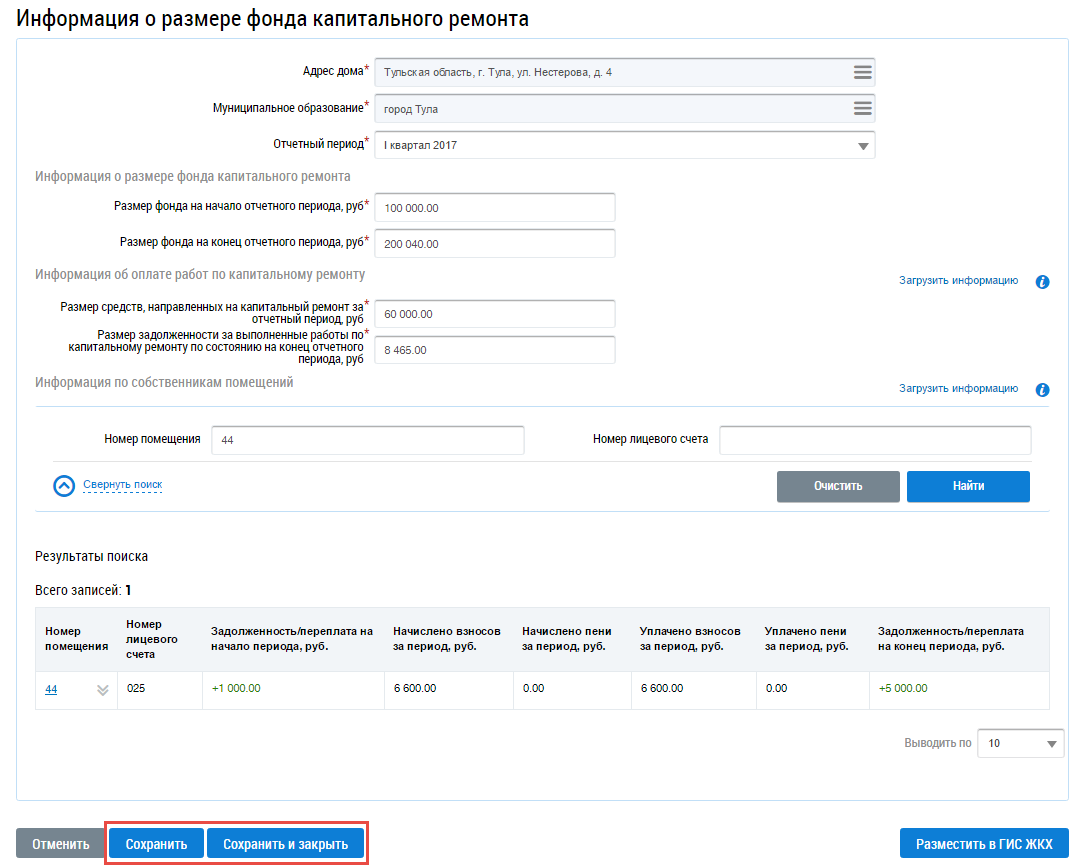Open premises number 44 link in results
The image size is (1078, 868).
click(51, 689)
